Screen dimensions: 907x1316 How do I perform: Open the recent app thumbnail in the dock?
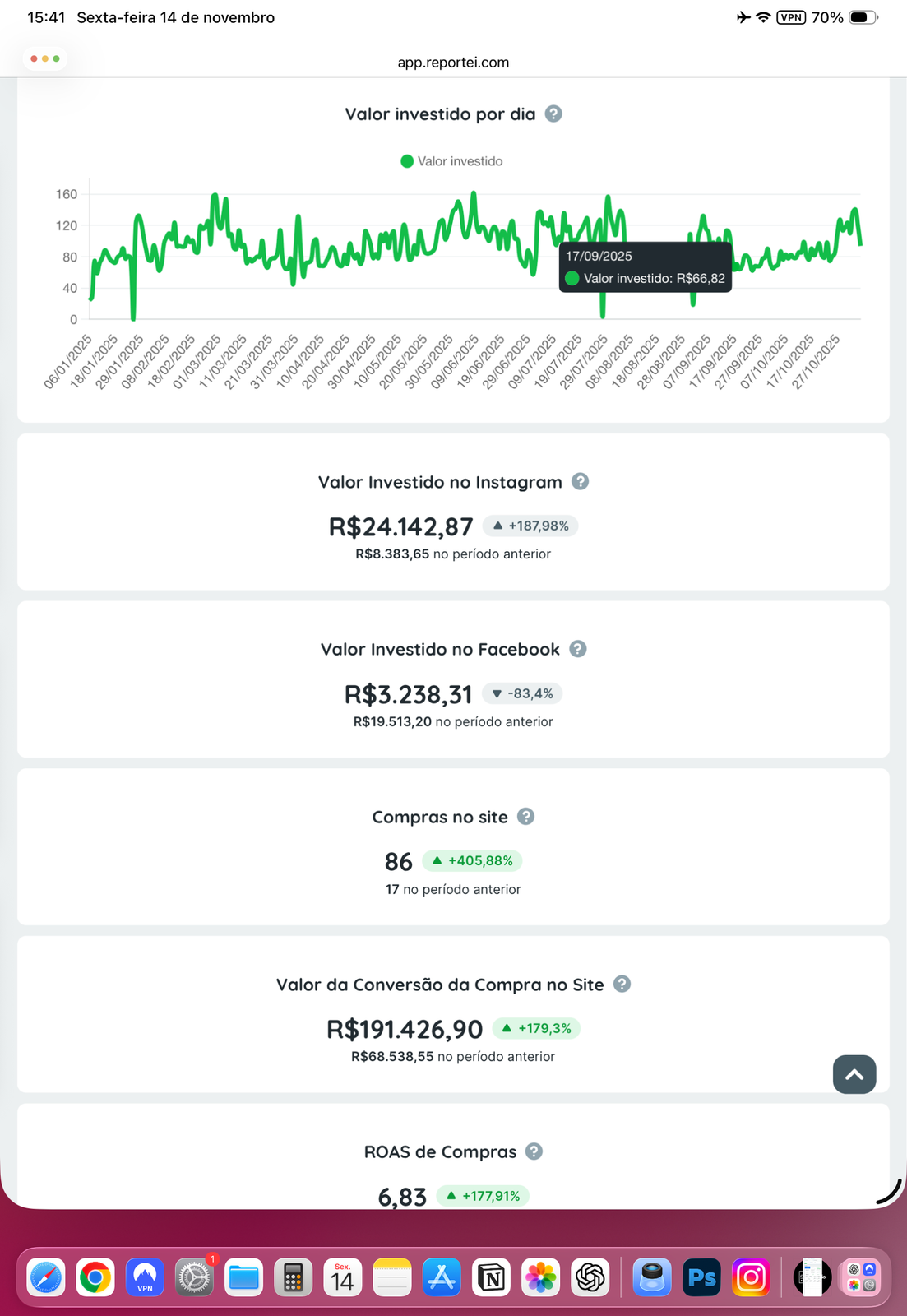(x=812, y=1277)
